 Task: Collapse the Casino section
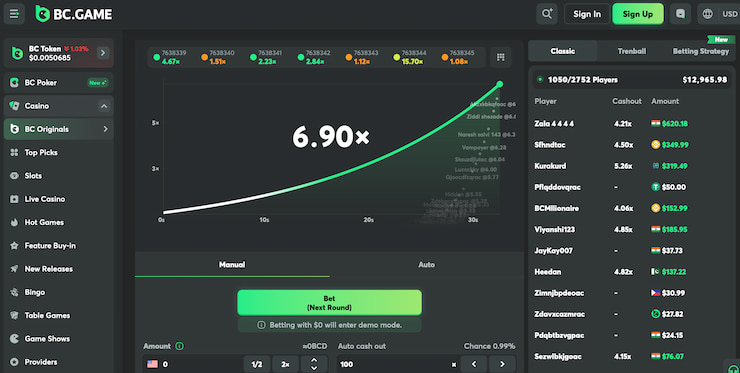click(x=104, y=106)
